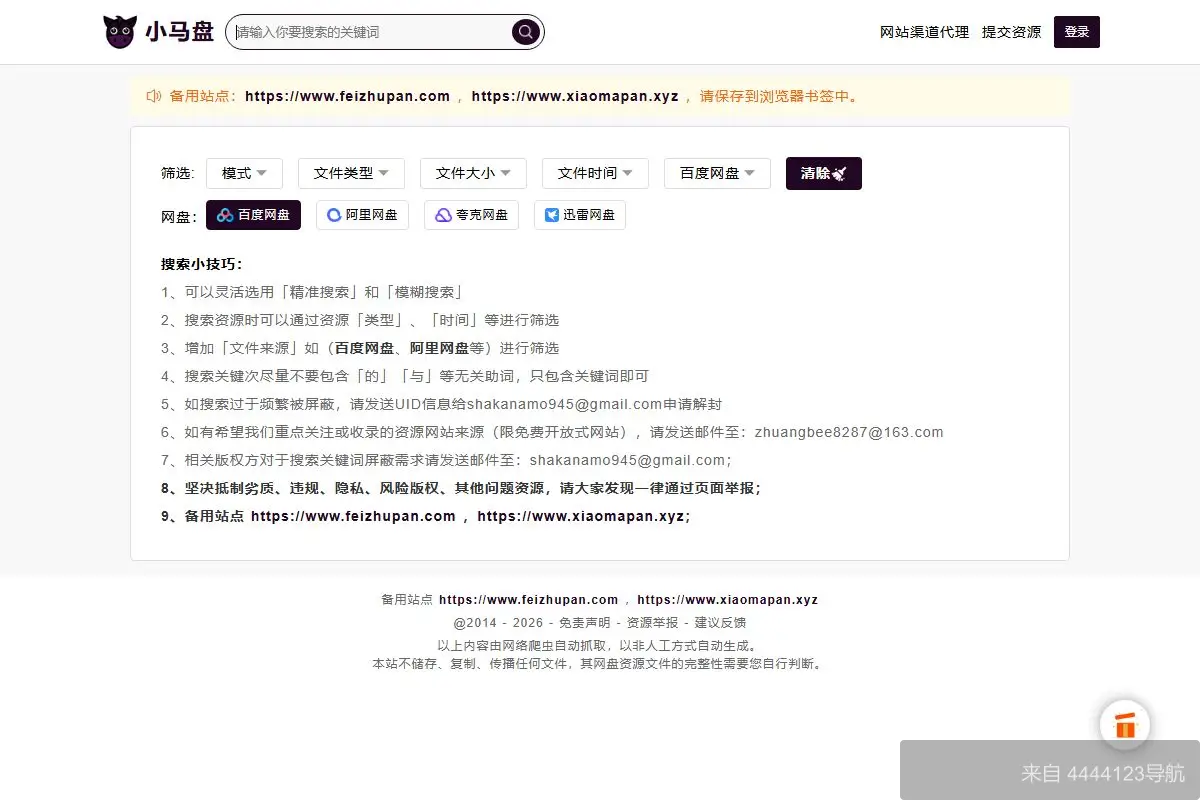Select 提交资源 in the header
Screen dimensions: 1200x800
coord(1011,31)
